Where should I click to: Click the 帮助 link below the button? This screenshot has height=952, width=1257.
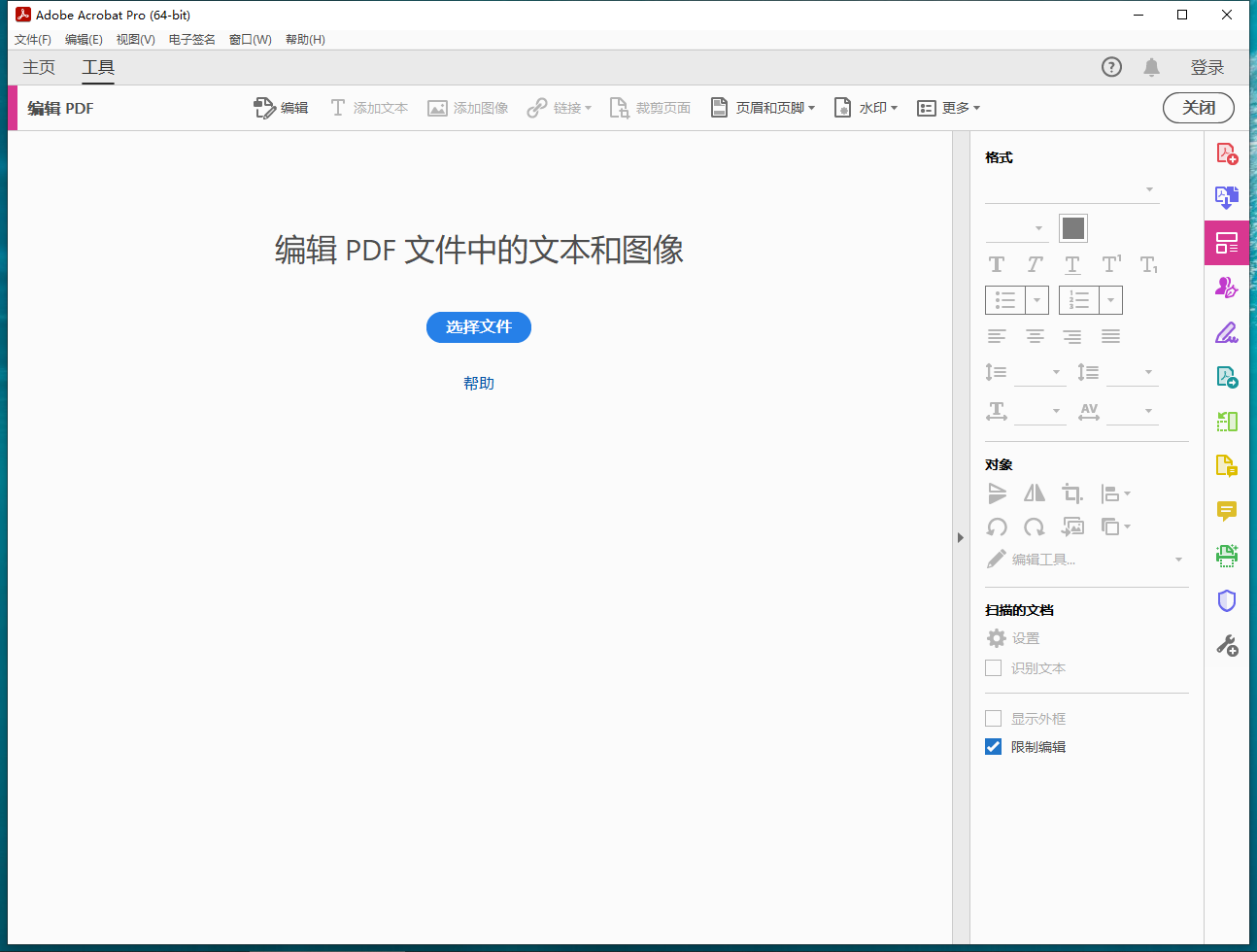[478, 384]
